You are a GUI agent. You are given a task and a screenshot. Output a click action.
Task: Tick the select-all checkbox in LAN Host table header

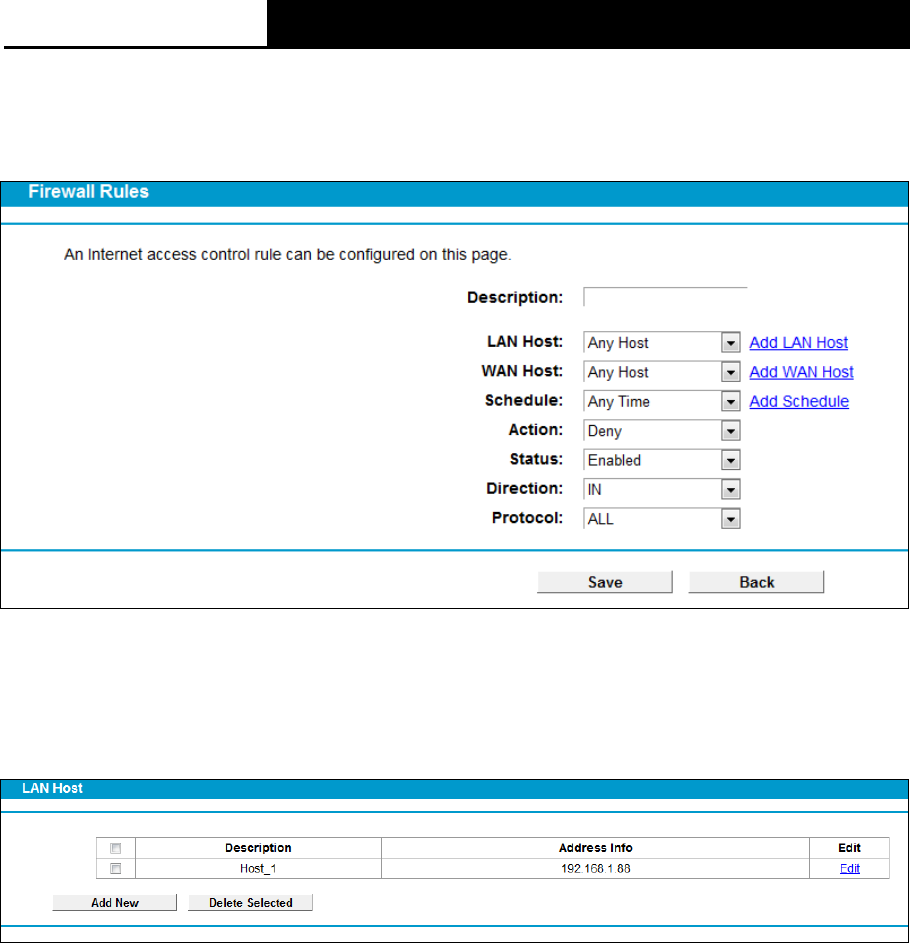(x=115, y=848)
